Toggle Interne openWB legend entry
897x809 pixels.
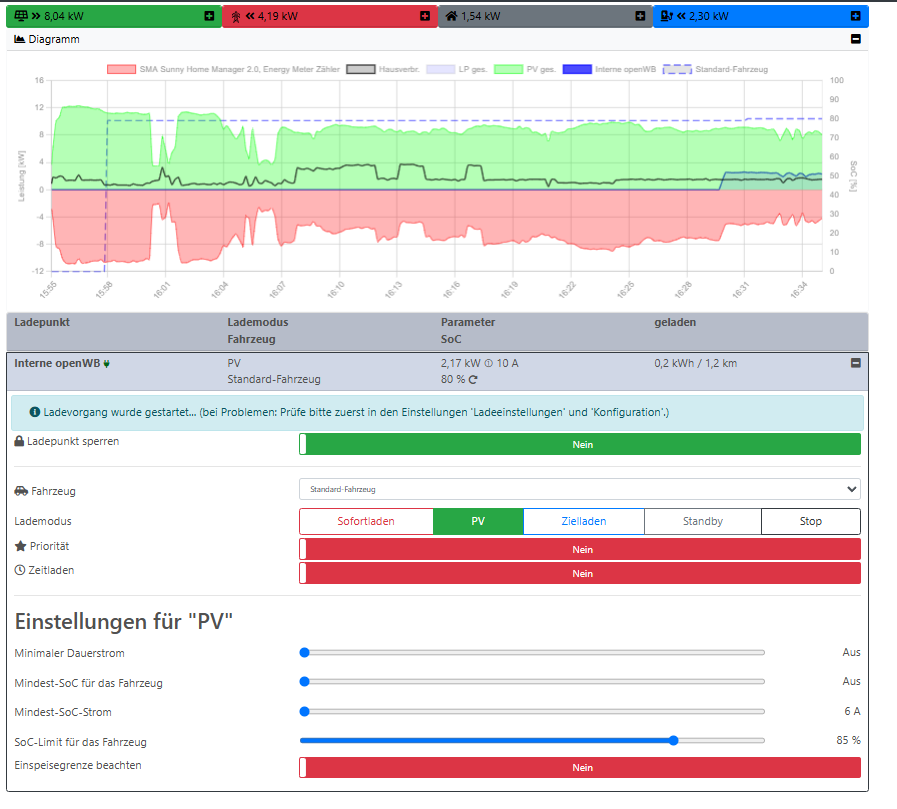coord(609,69)
